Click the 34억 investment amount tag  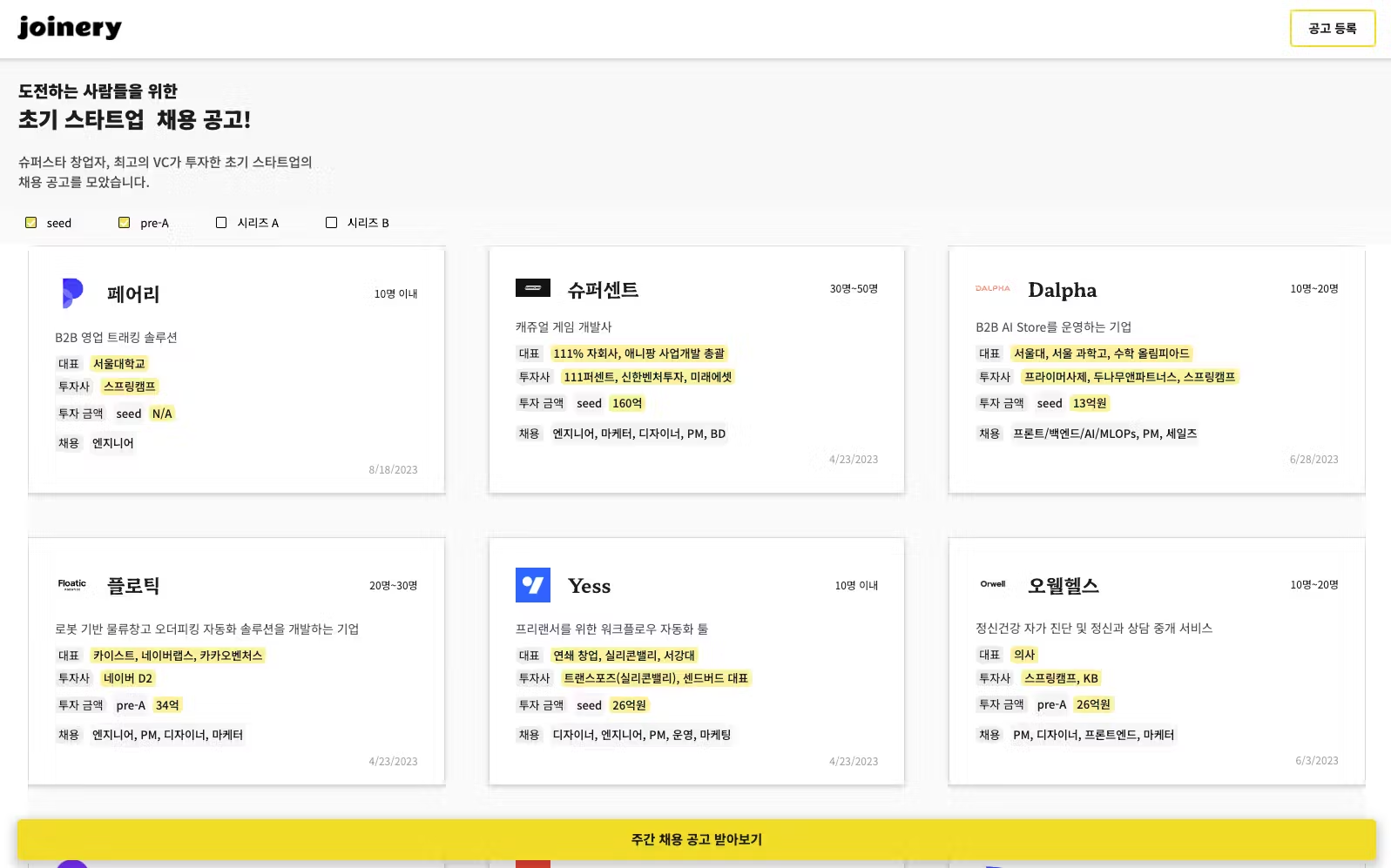click(x=167, y=705)
